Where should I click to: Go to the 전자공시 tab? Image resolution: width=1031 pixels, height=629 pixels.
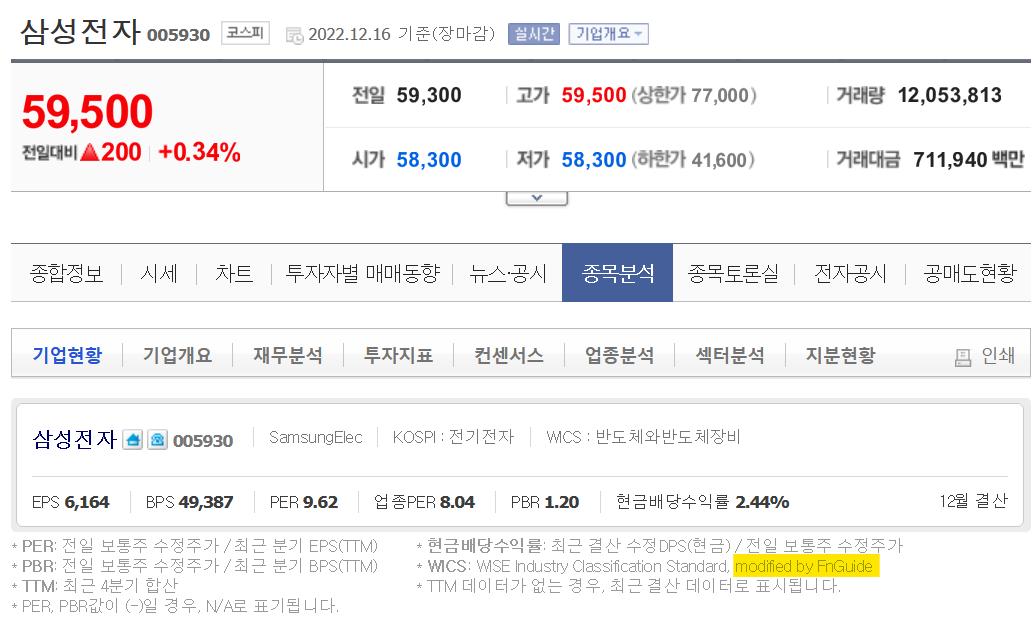coord(850,273)
